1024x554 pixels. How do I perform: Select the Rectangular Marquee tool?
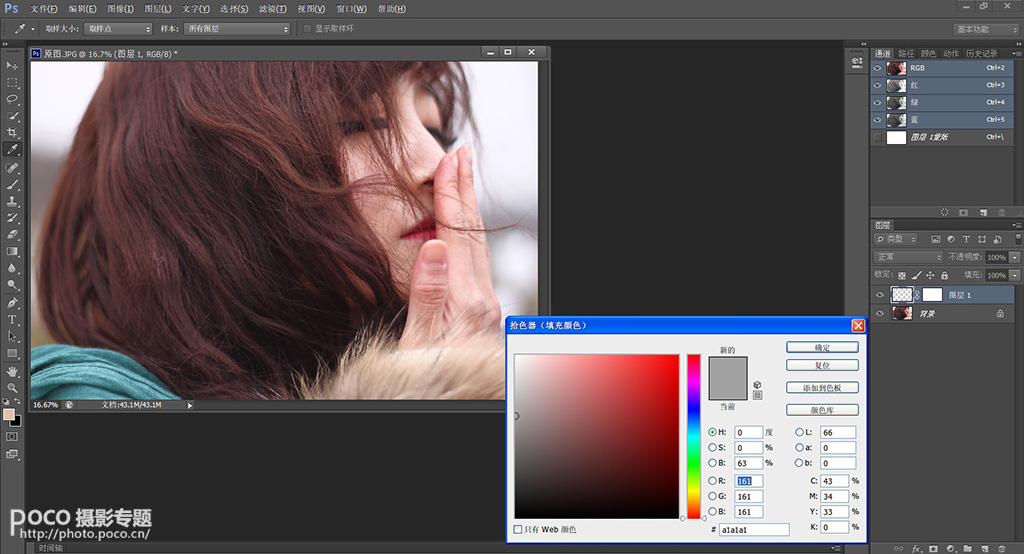pyautogui.click(x=12, y=82)
